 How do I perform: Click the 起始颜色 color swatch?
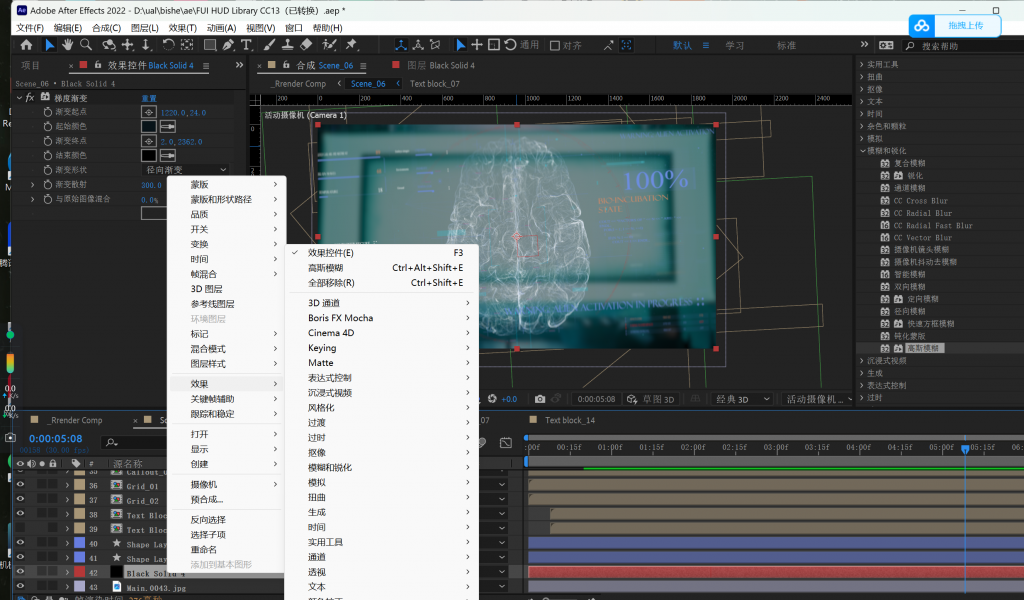tap(149, 127)
